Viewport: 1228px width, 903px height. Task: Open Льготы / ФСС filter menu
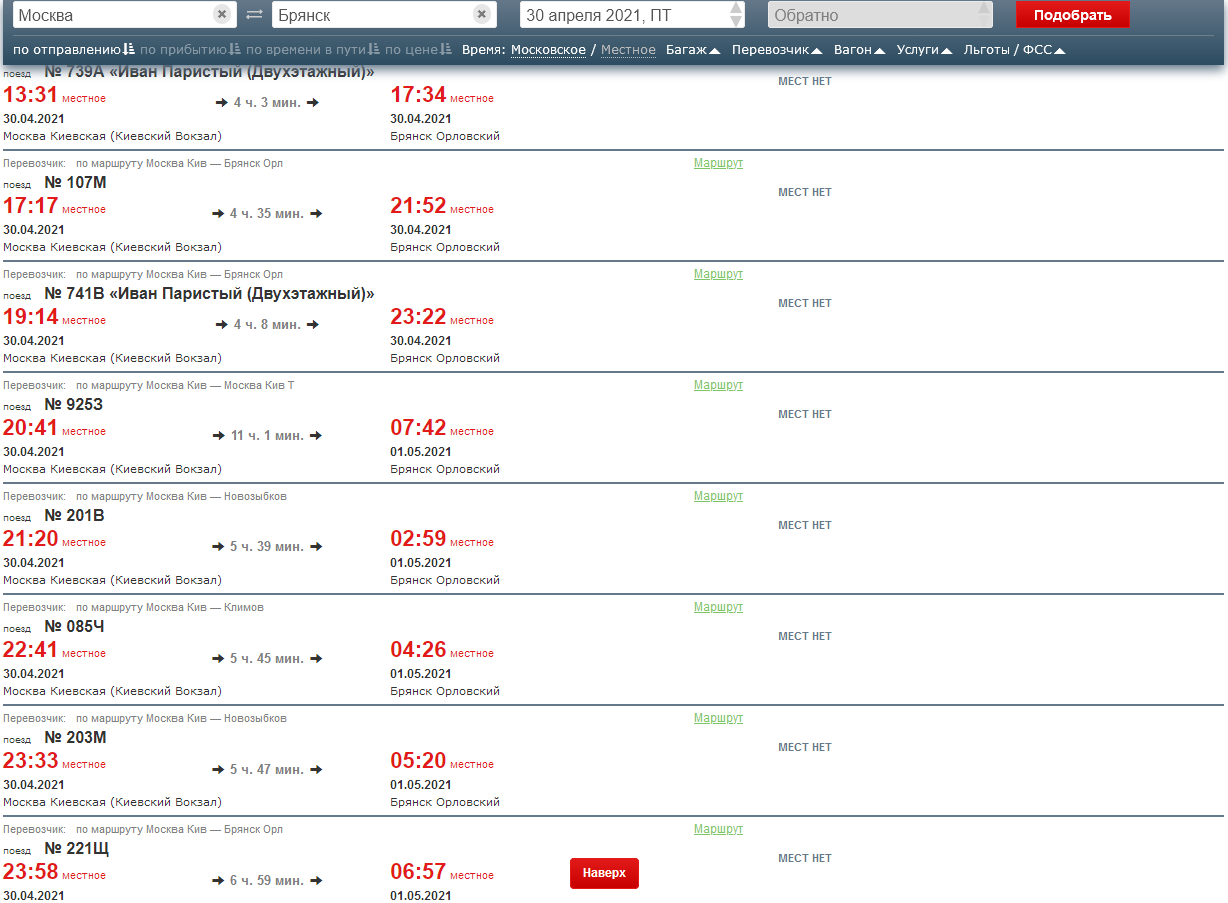pos(1014,49)
